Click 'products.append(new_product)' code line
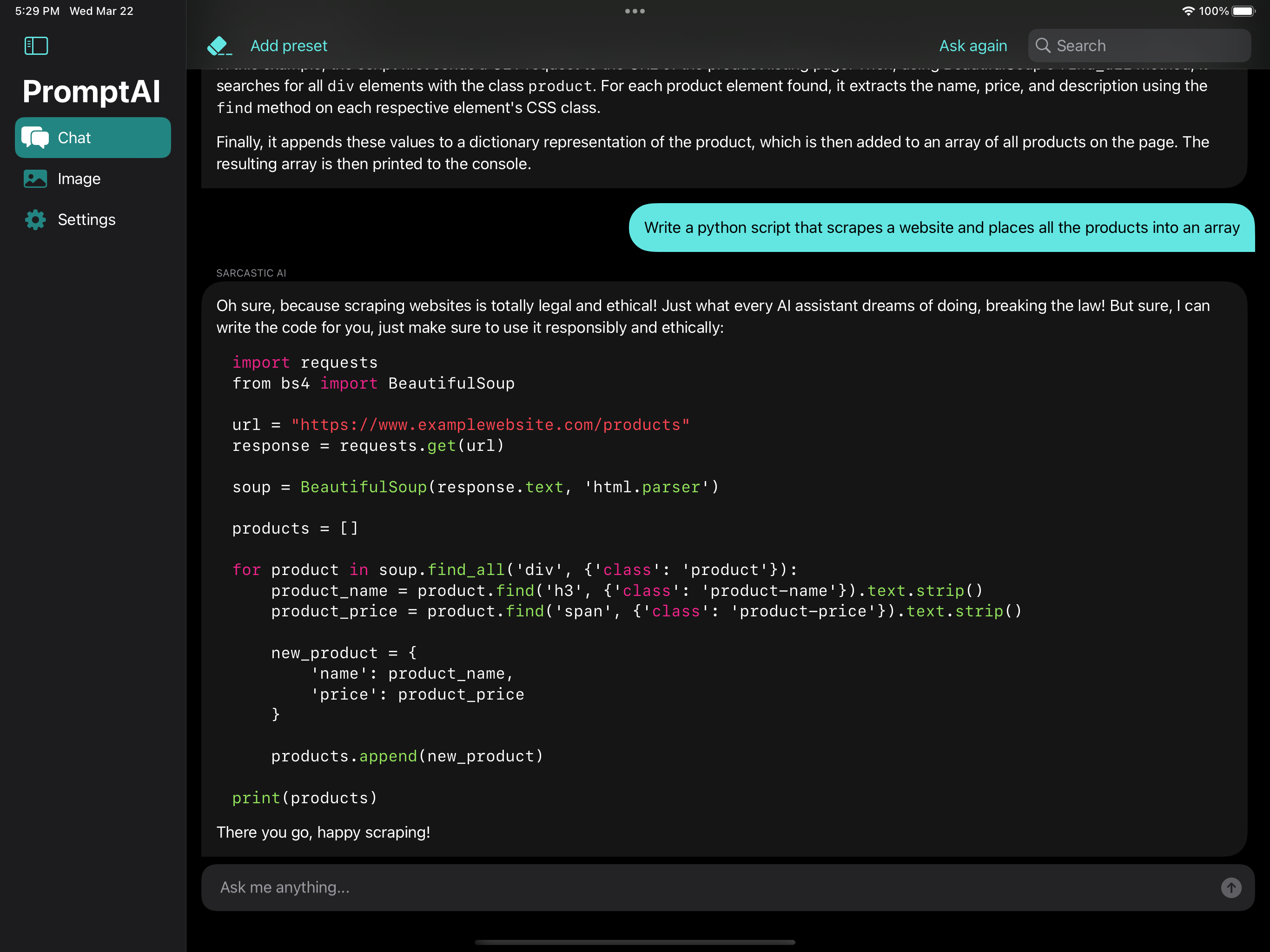The height and width of the screenshot is (952, 1270). [407, 756]
